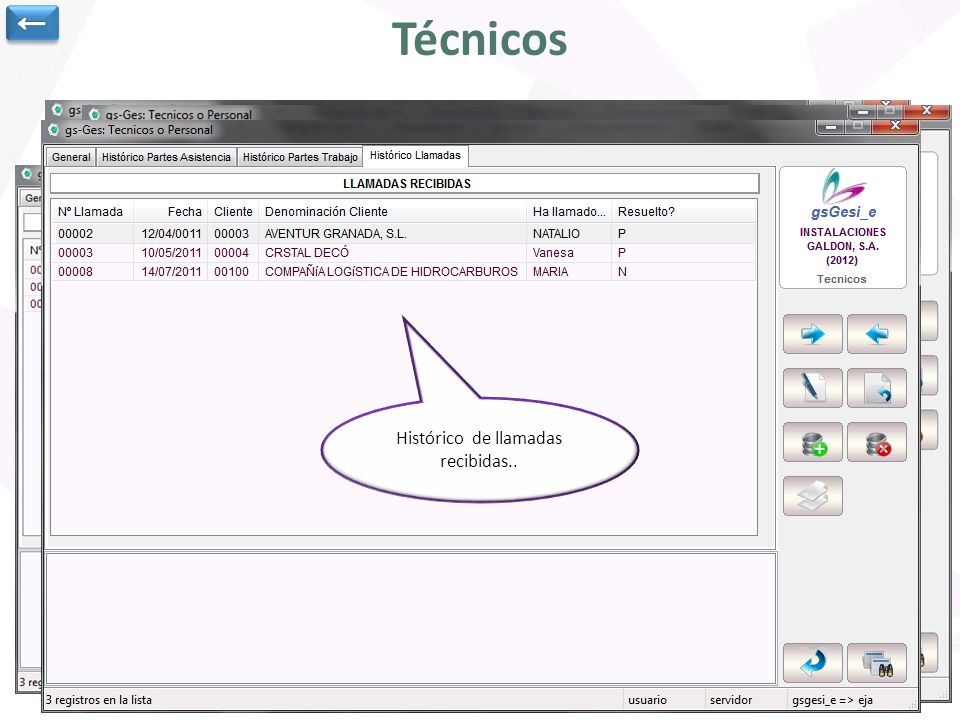Viewport: 960px width, 720px height.
Task: Close the window behind the front one
Action: (927, 111)
